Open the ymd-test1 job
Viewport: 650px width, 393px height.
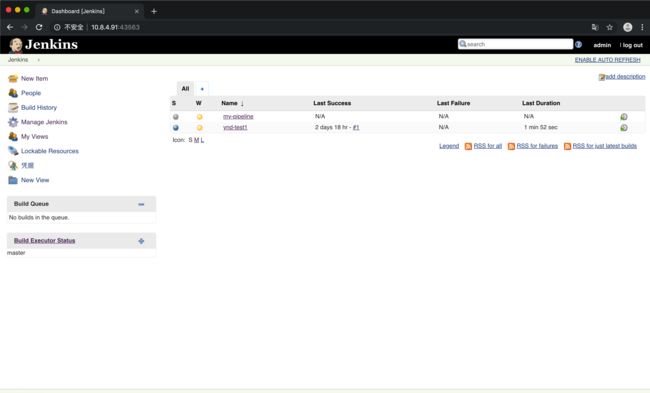235,127
